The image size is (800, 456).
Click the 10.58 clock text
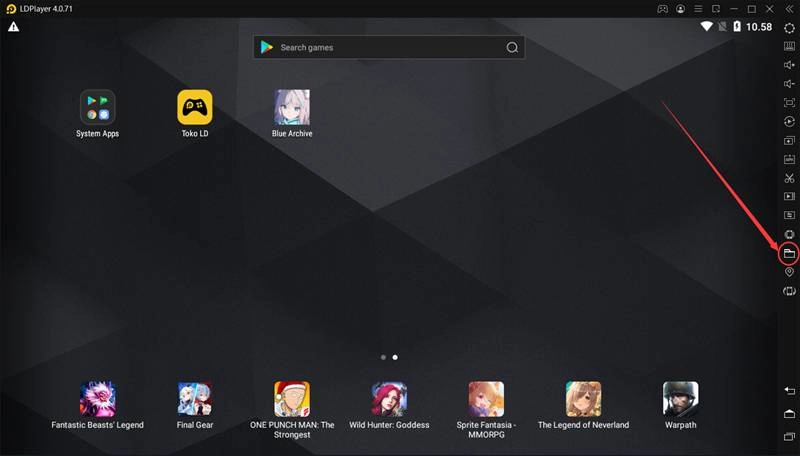click(x=759, y=27)
